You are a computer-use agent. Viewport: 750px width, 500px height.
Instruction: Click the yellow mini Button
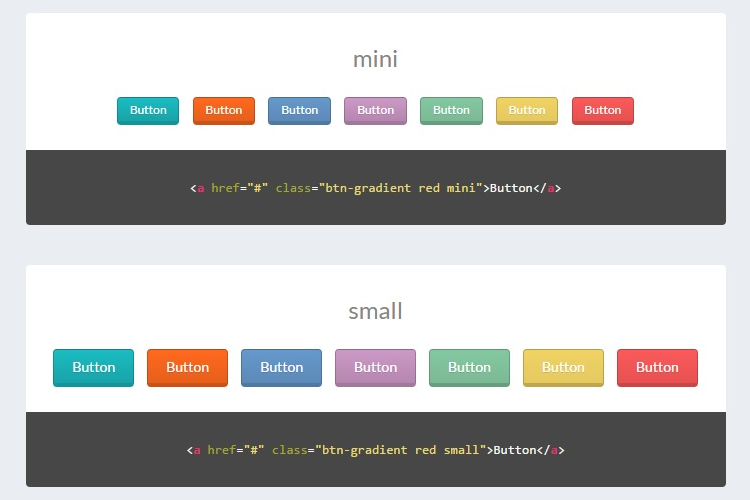[527, 110]
